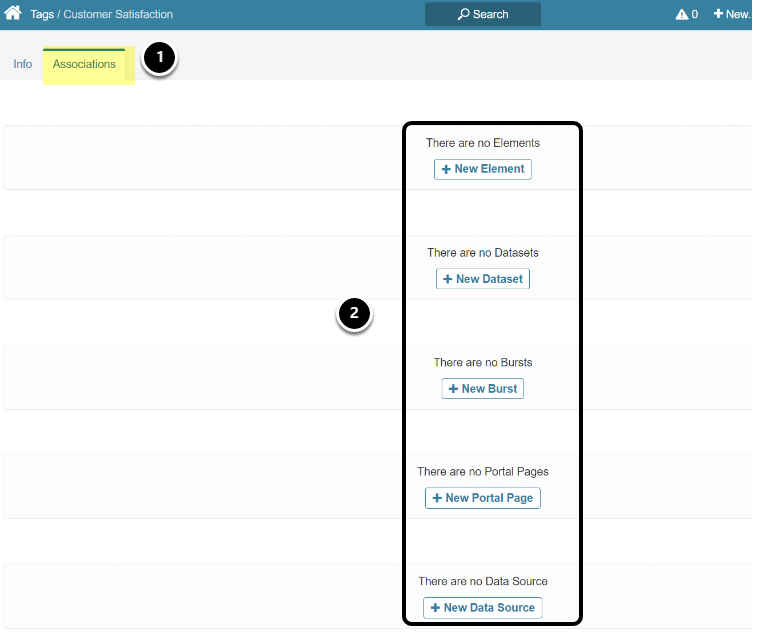Click the 'There are no Portal Pages' text
The width and height of the screenshot is (771, 635).
tap(482, 472)
